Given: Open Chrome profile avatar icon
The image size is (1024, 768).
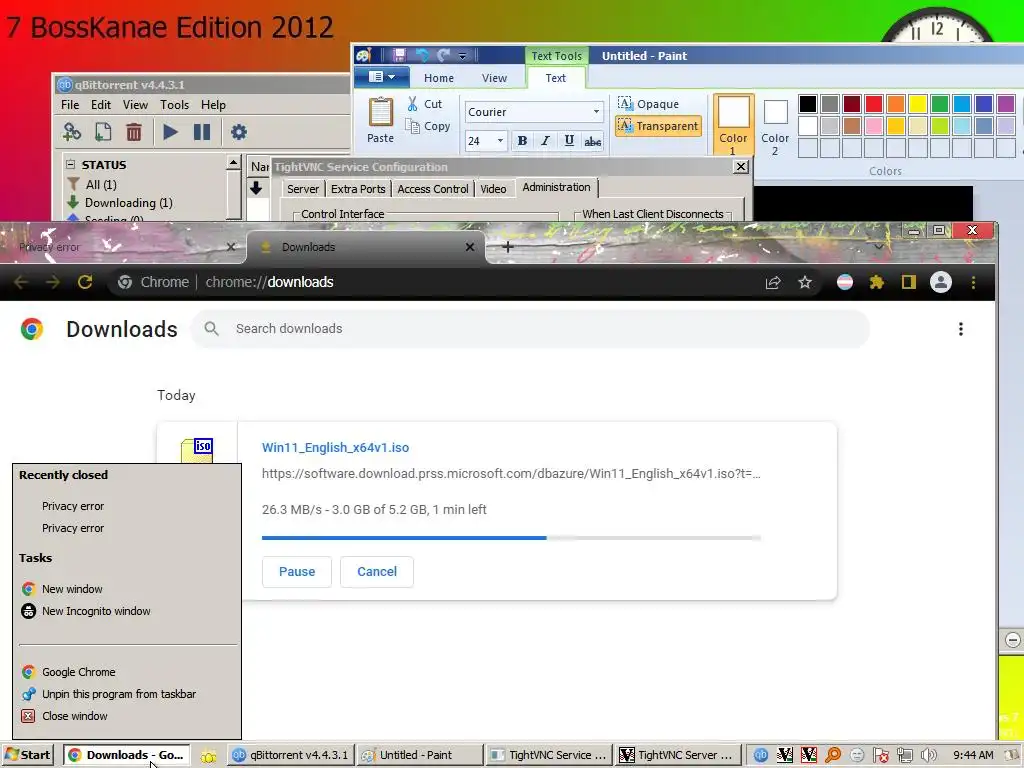Looking at the screenshot, I should (940, 282).
